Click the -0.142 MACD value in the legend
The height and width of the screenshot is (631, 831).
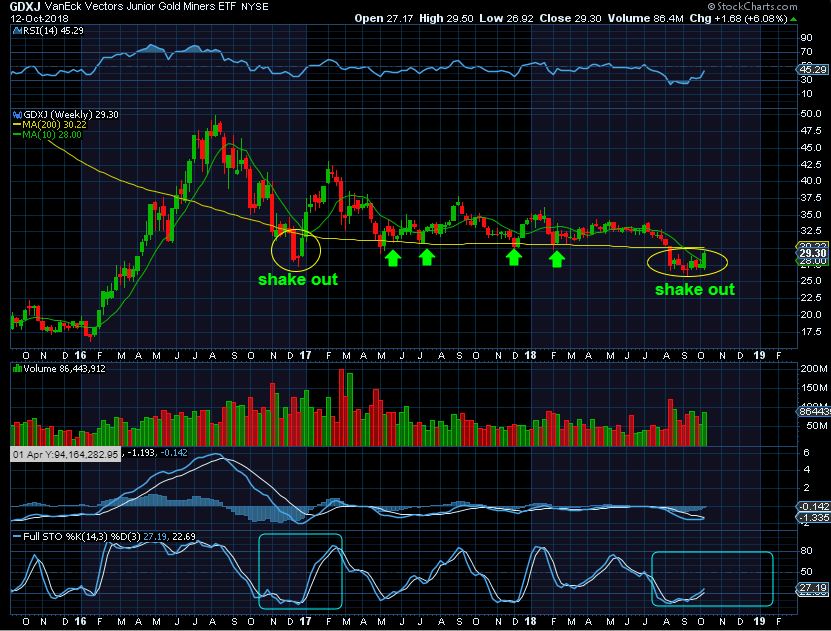[x=174, y=453]
